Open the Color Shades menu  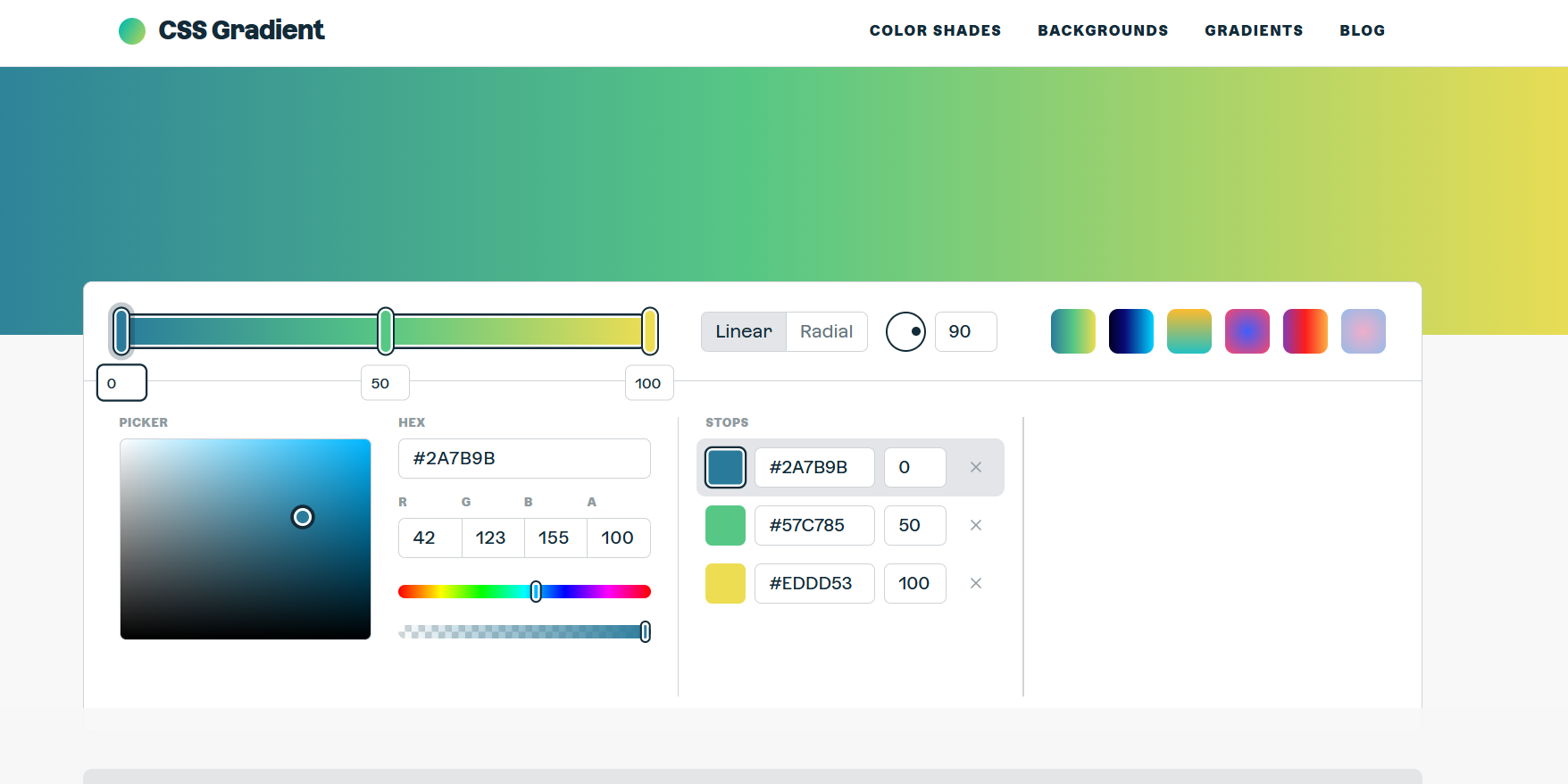point(935,30)
